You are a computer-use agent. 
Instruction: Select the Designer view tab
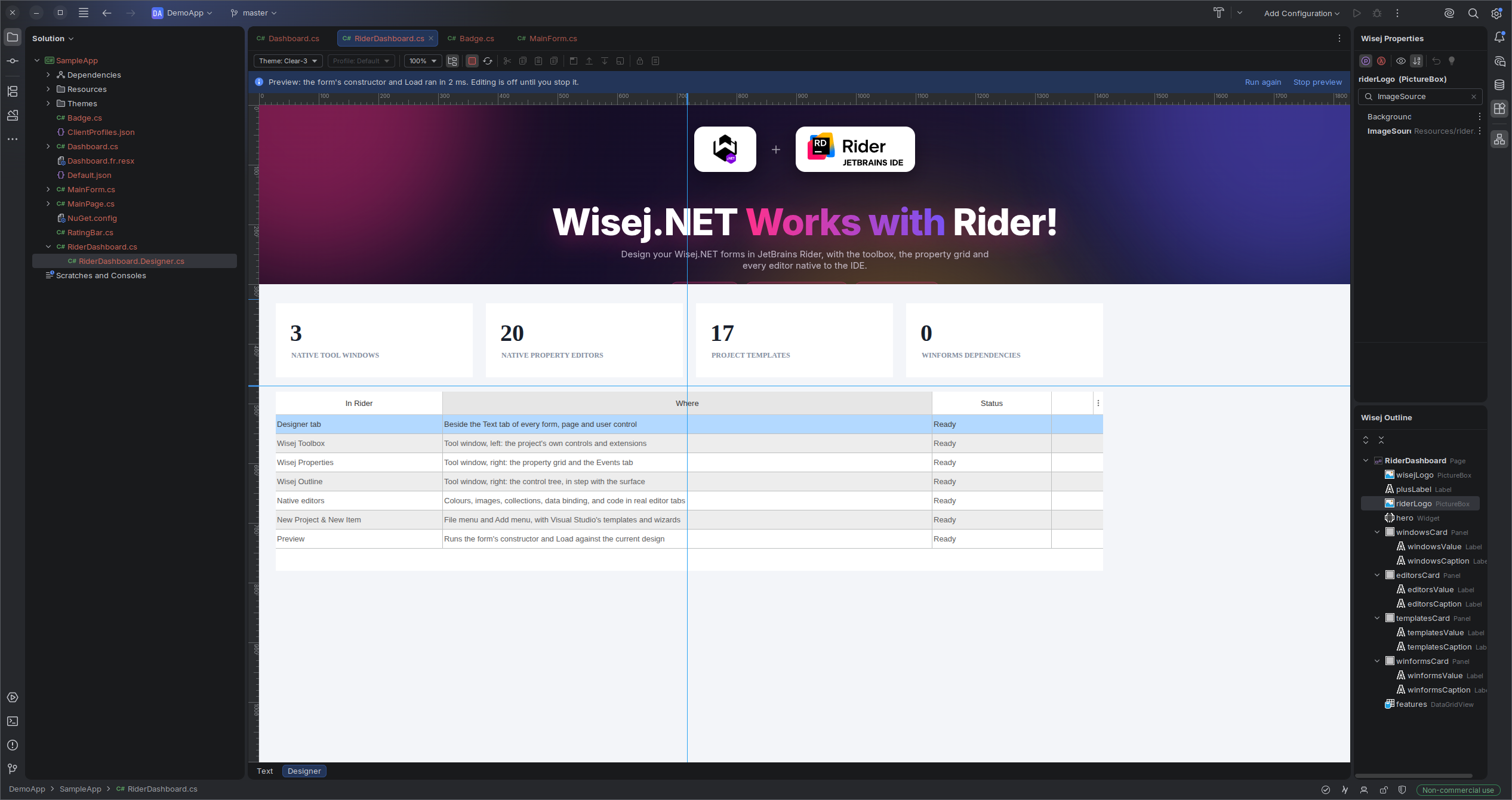(304, 771)
